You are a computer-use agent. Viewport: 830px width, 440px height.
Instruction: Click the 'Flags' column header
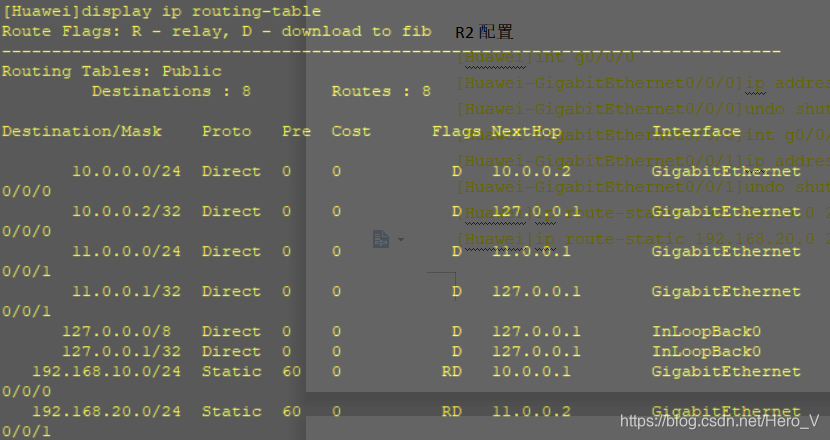(x=456, y=131)
